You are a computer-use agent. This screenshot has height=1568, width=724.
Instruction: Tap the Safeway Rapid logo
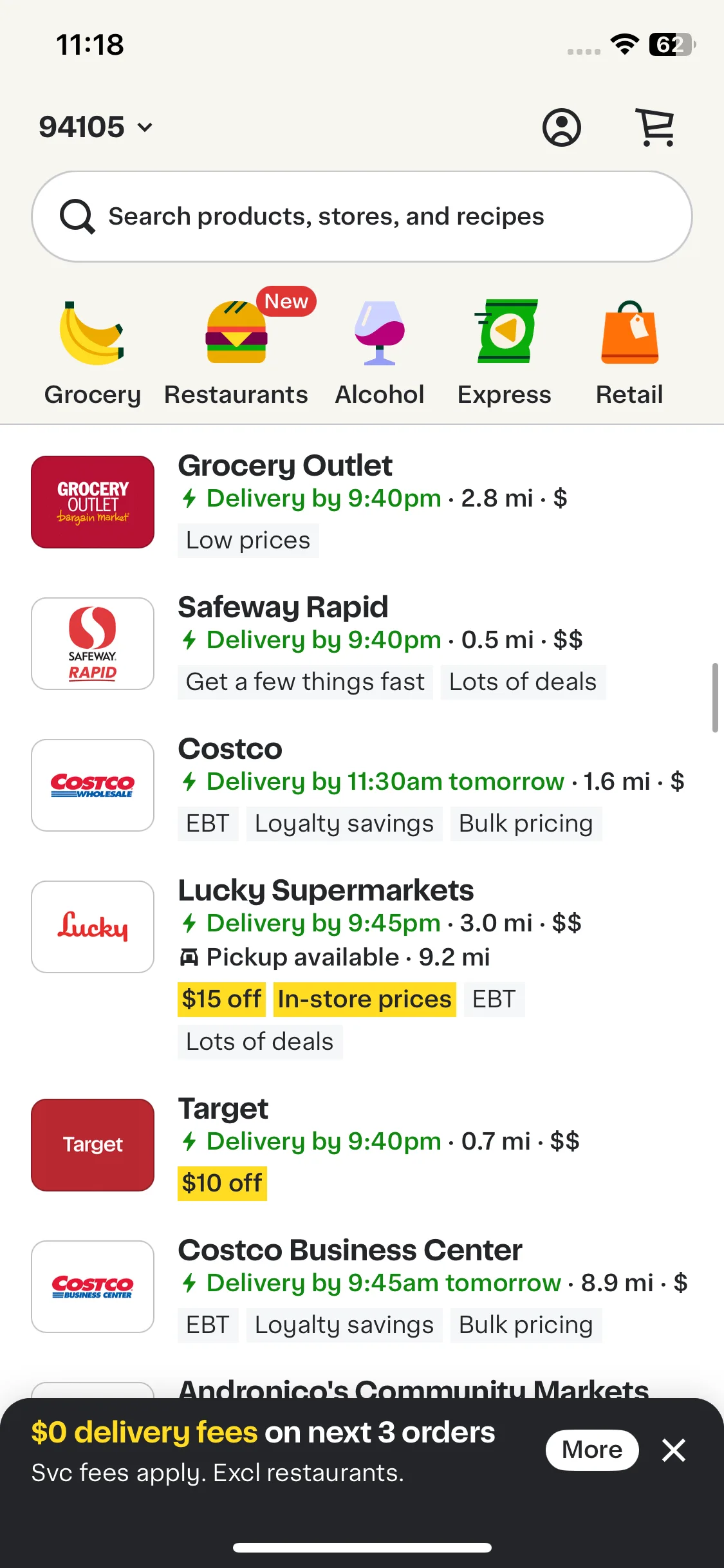[x=93, y=644]
